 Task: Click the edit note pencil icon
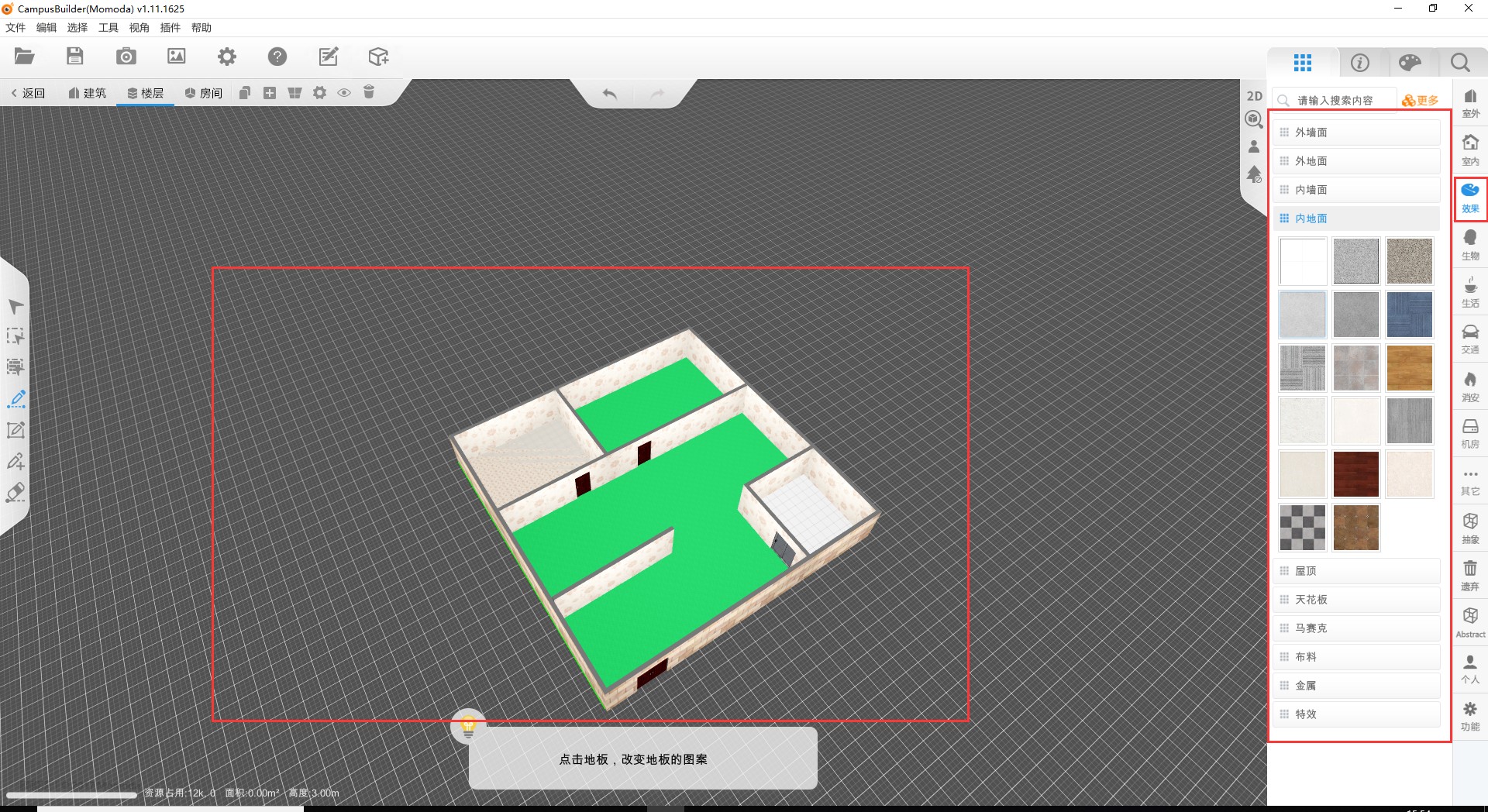pos(329,57)
